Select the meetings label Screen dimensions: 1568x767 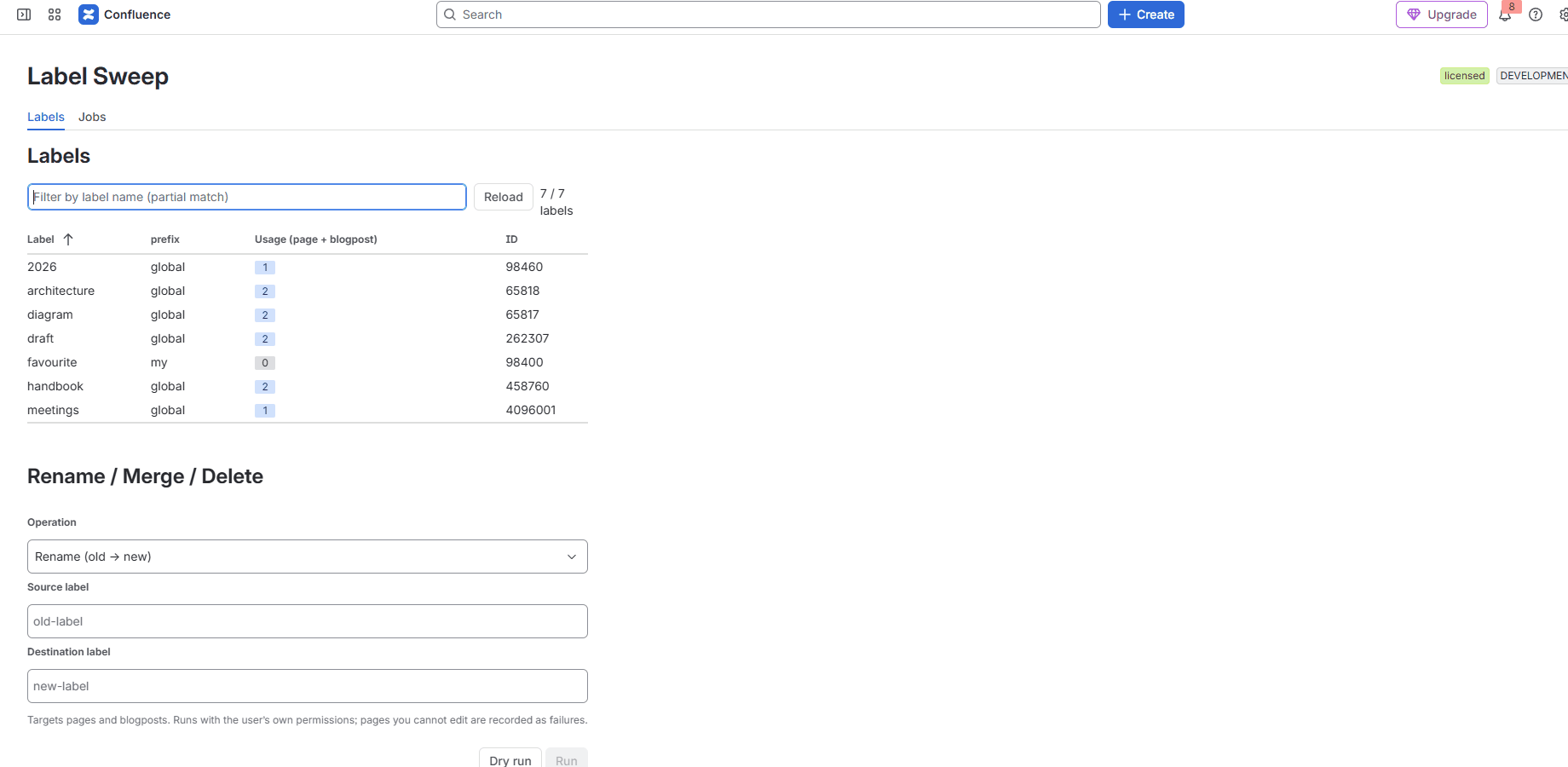click(53, 410)
